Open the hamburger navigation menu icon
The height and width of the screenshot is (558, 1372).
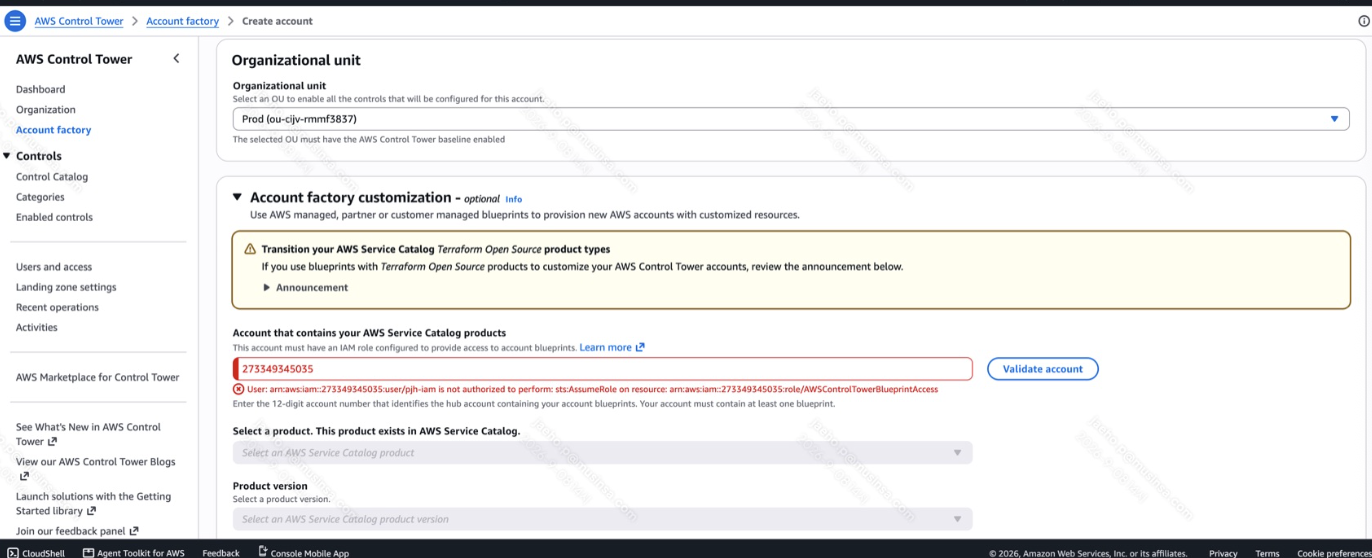pyautogui.click(x=15, y=21)
